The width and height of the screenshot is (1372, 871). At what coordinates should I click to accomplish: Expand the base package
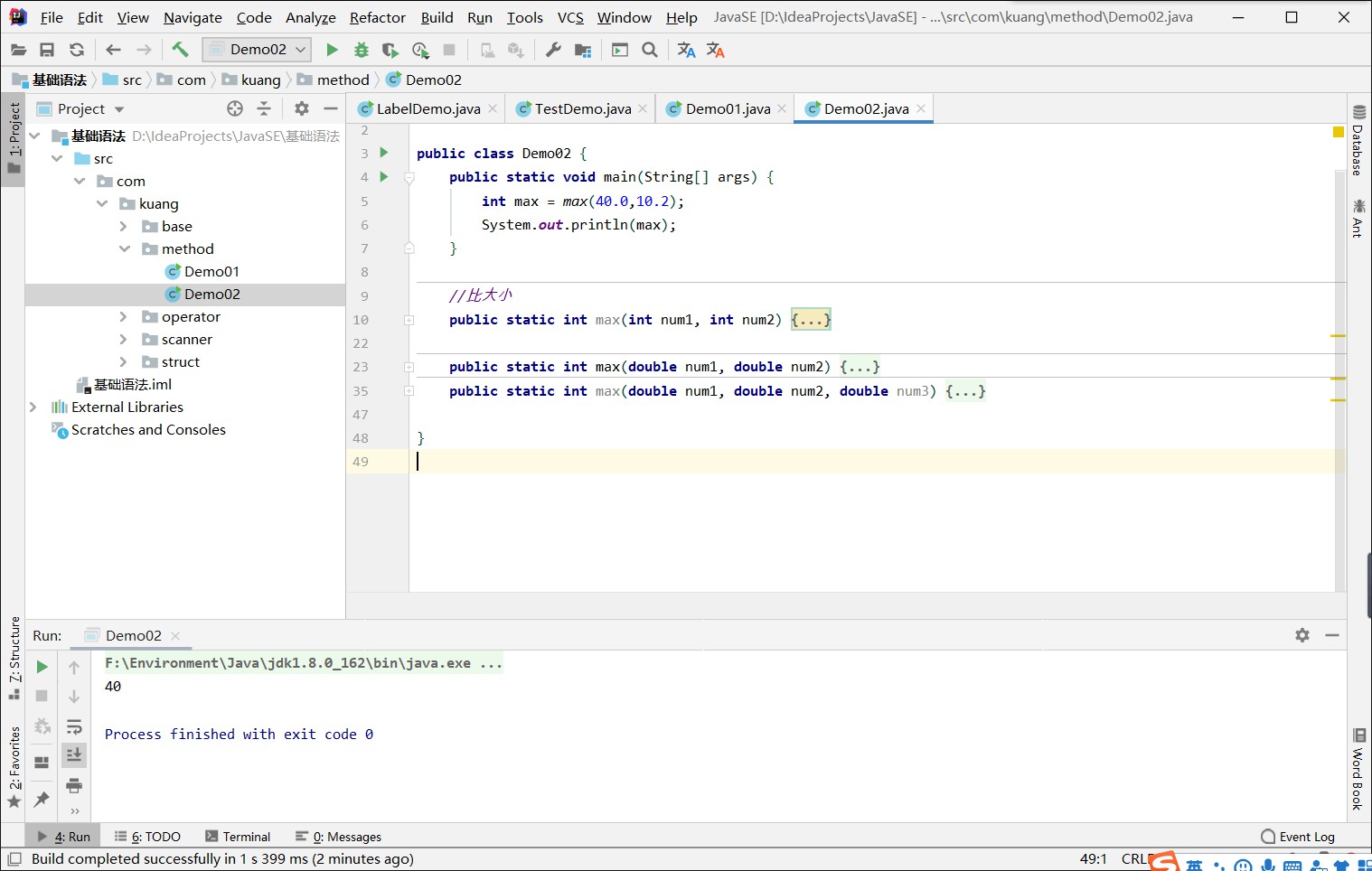click(x=124, y=226)
